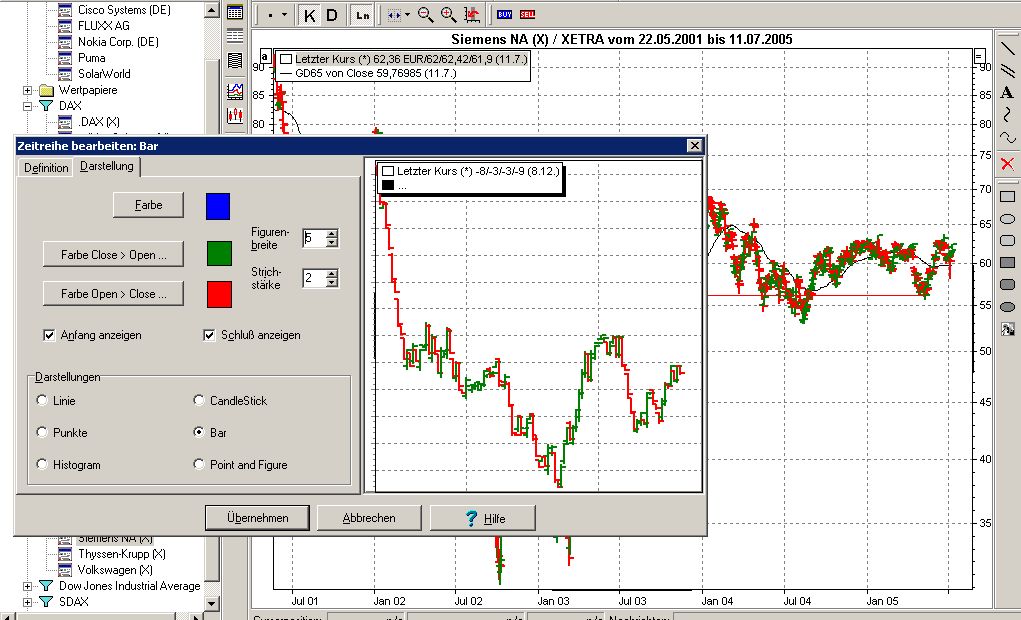Click the Figurenbreite input field
The image size is (1021, 620).
(x=315, y=238)
